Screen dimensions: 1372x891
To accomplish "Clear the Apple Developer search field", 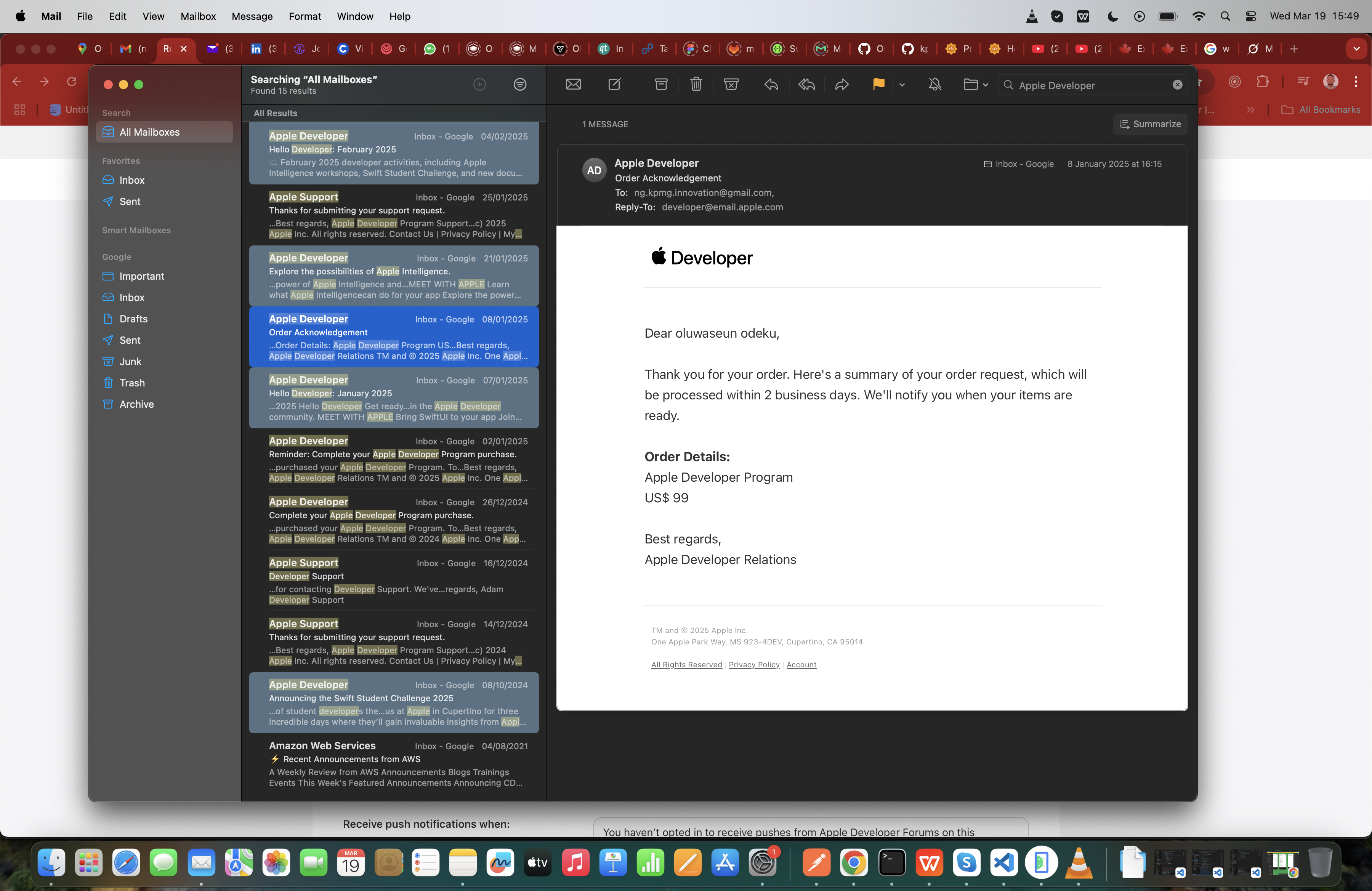I will coord(1177,85).
